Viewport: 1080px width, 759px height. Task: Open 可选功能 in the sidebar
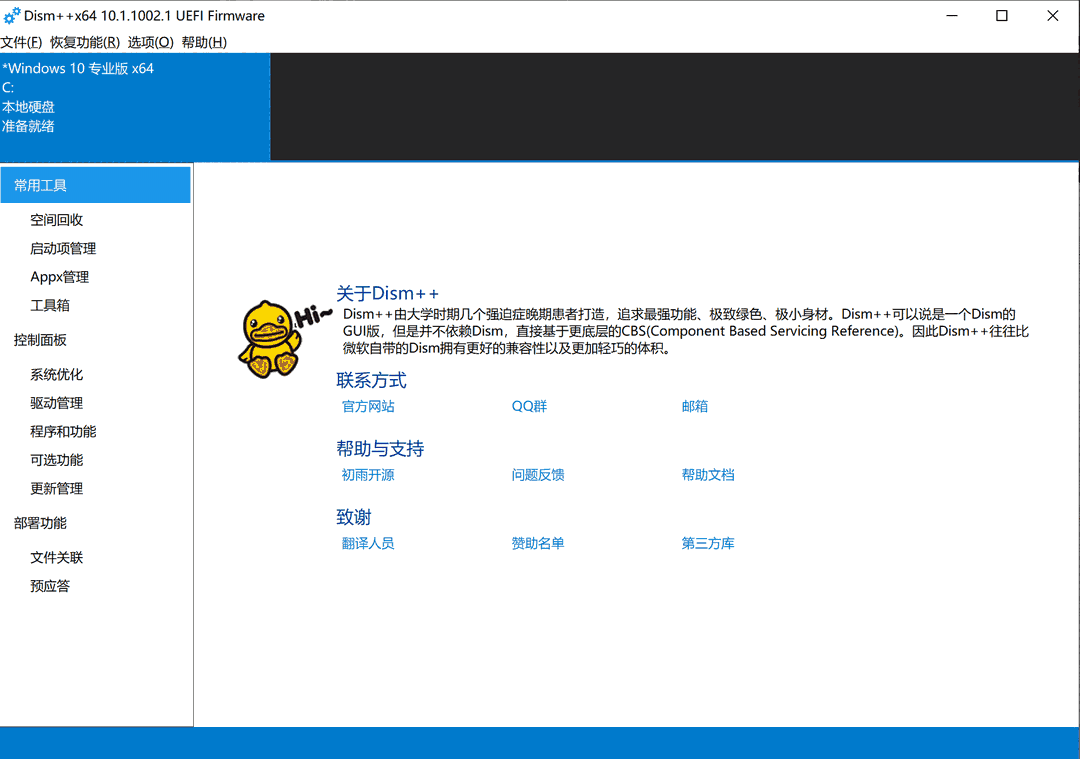[56, 459]
